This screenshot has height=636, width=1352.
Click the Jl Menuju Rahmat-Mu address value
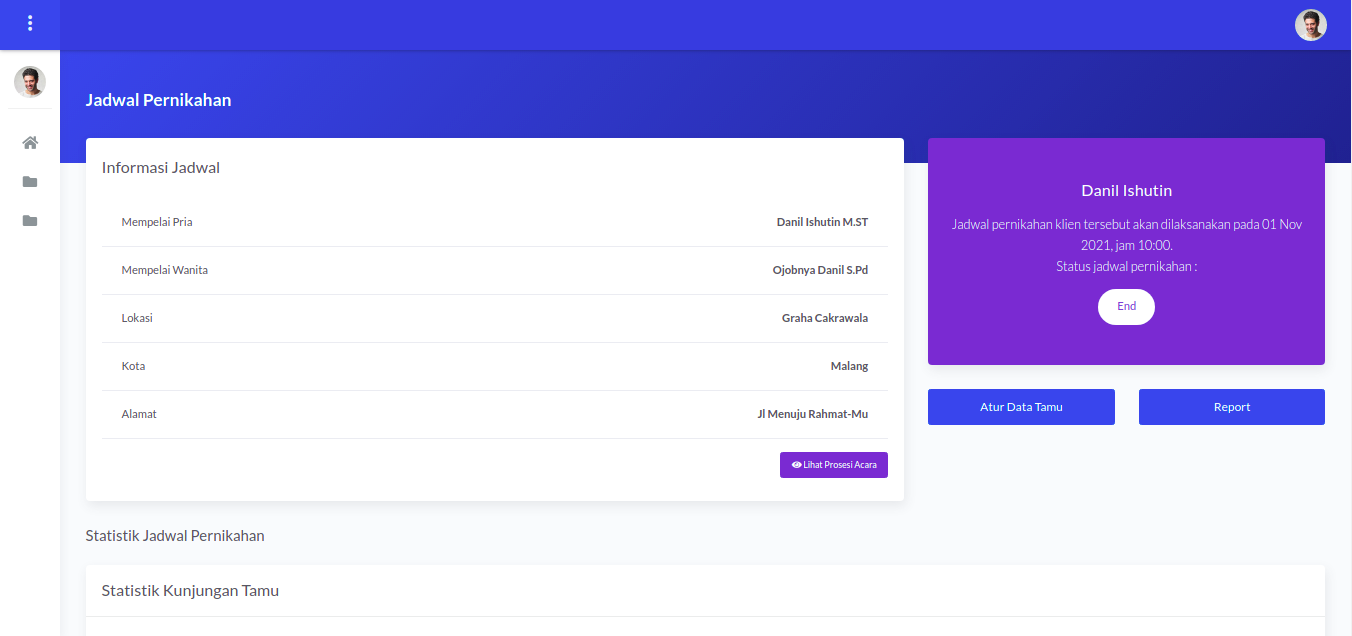[812, 414]
